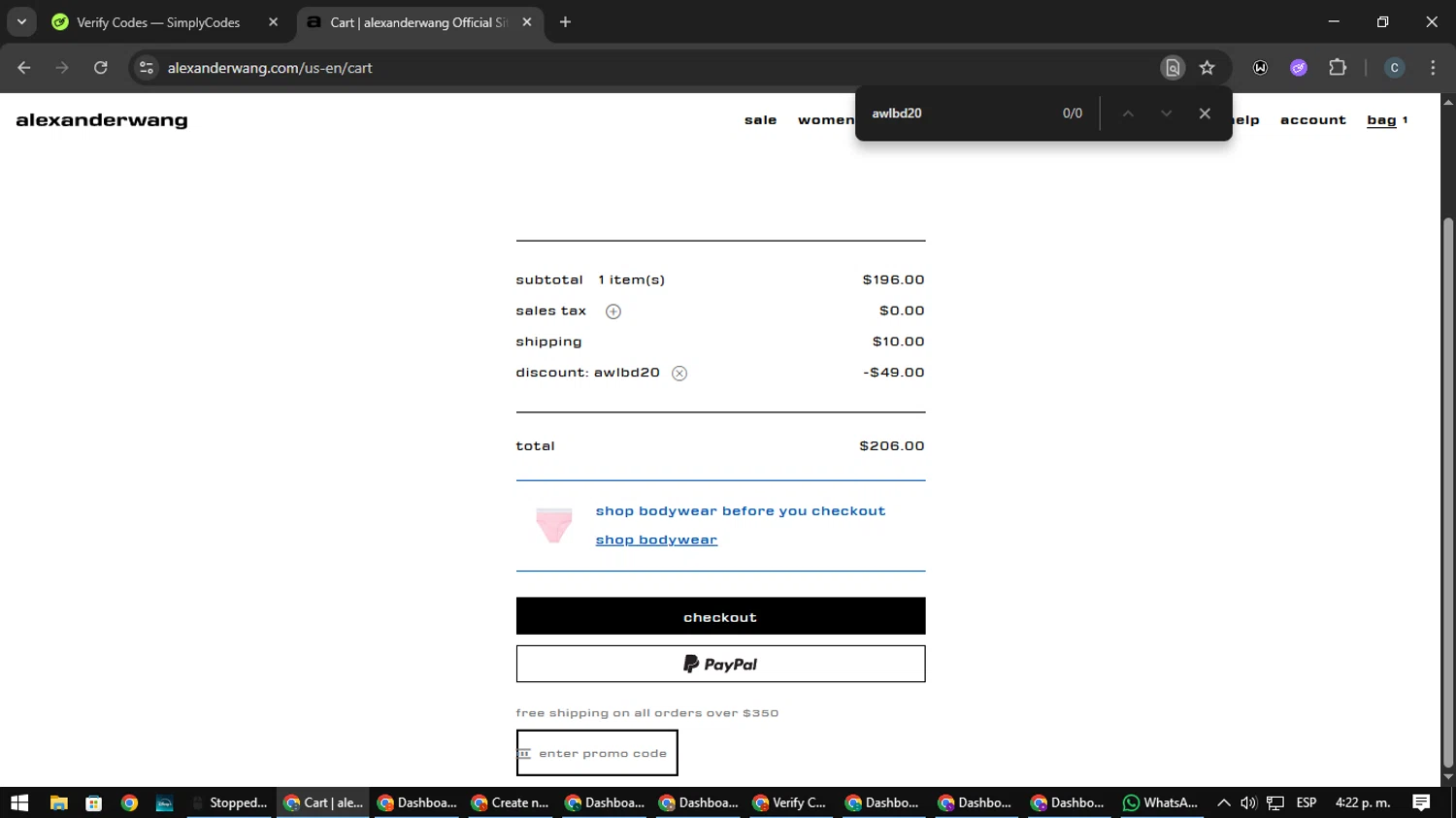Switch the ESP input language
1456x818 pixels.
coord(1307,802)
